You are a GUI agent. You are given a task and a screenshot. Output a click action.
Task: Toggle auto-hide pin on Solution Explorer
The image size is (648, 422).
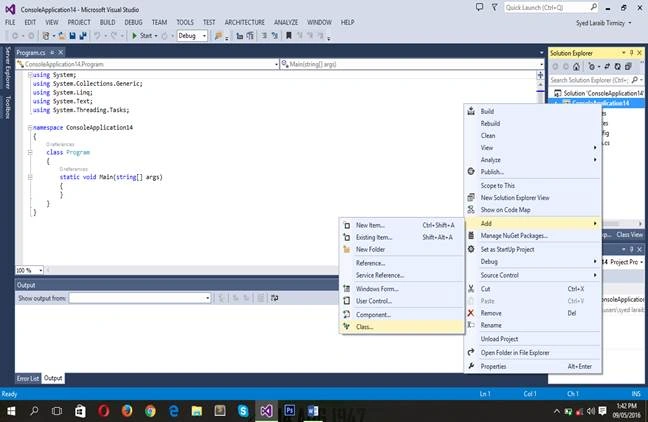click(631, 53)
